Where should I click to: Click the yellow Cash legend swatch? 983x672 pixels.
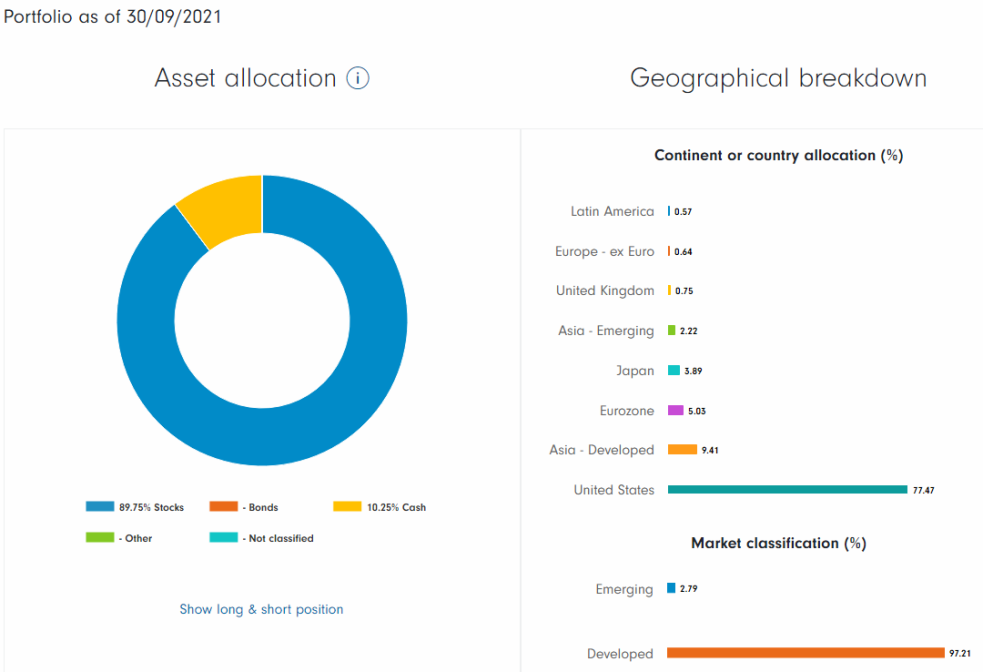click(347, 507)
